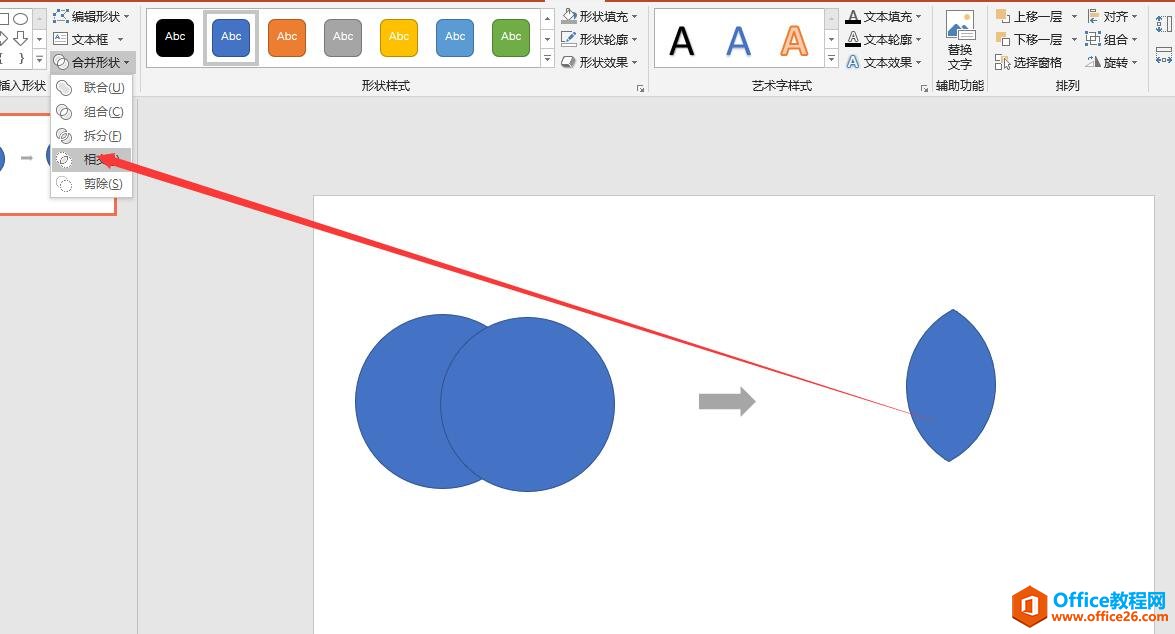This screenshot has height=634, width=1175.
Task: Open the 选择窗格 (Selection Pane)
Action: (x=1037, y=62)
